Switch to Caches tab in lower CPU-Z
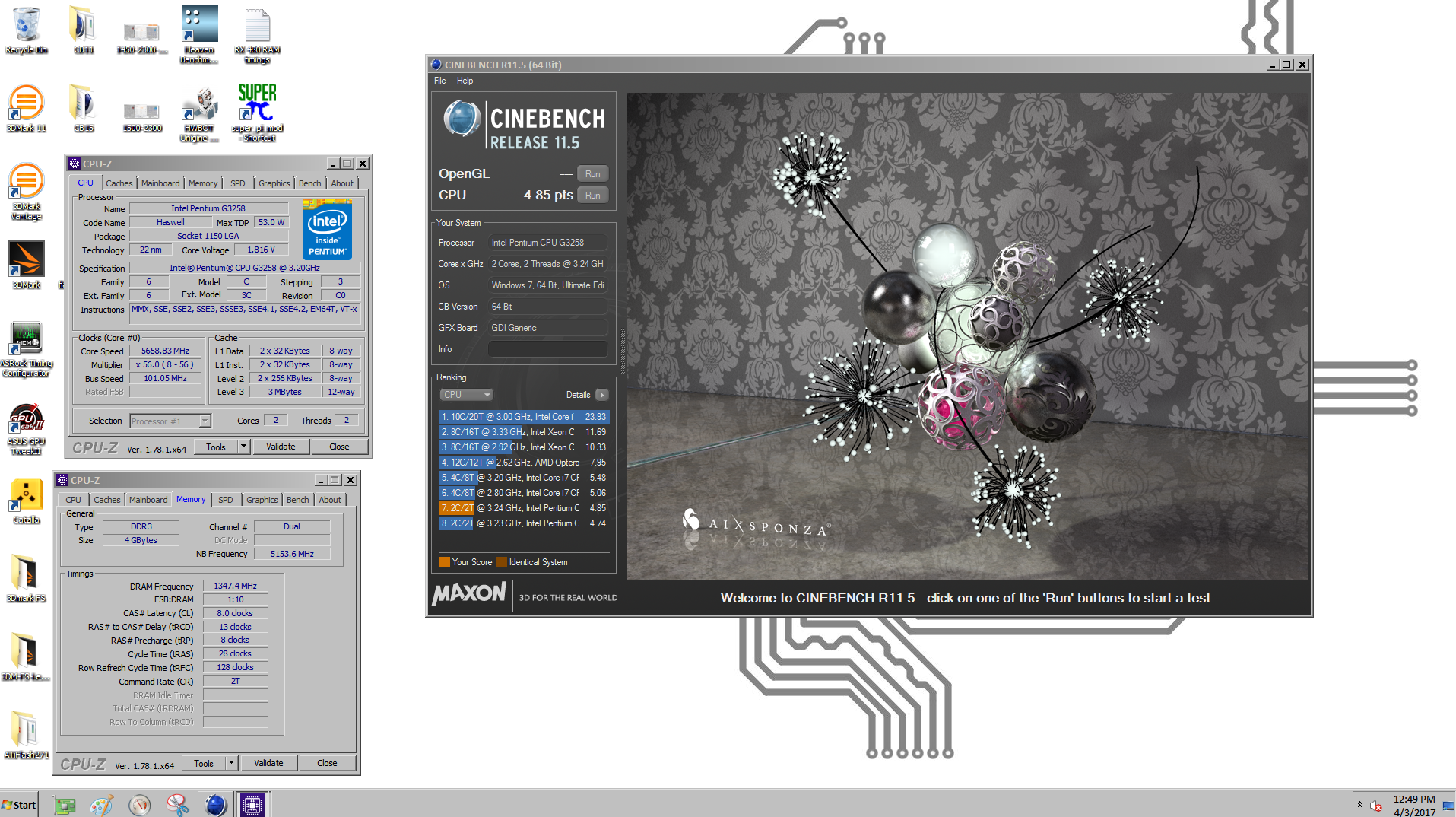The image size is (1456, 817). pos(106,500)
